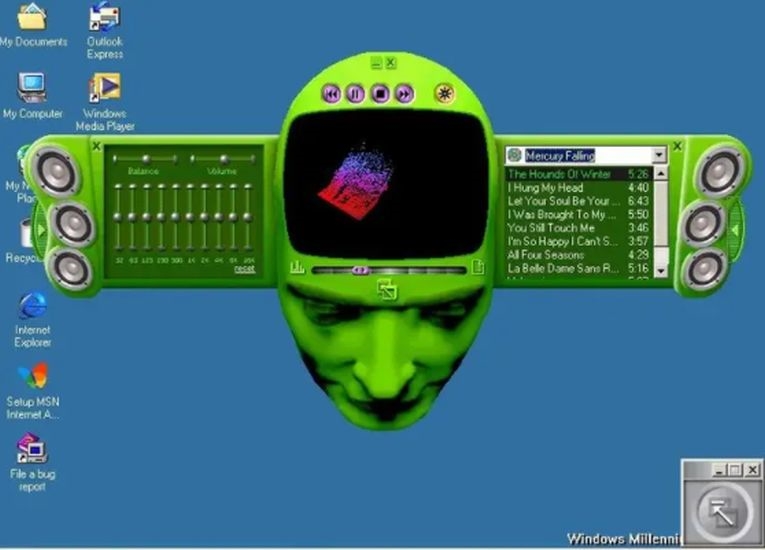
Task: Skip to the Next track
Action: click(x=404, y=94)
